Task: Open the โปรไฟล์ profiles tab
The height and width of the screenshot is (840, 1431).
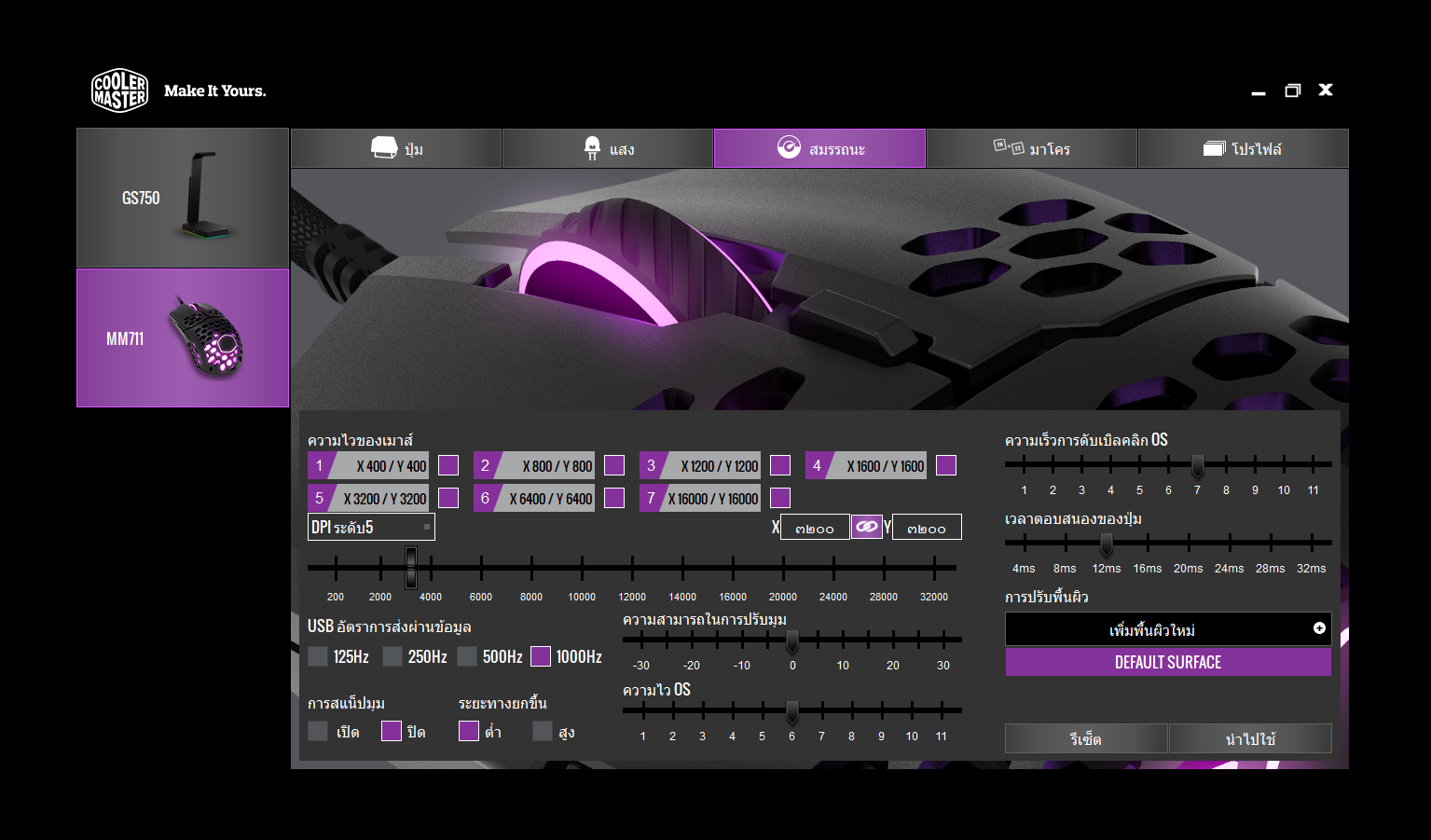Action: [1243, 148]
